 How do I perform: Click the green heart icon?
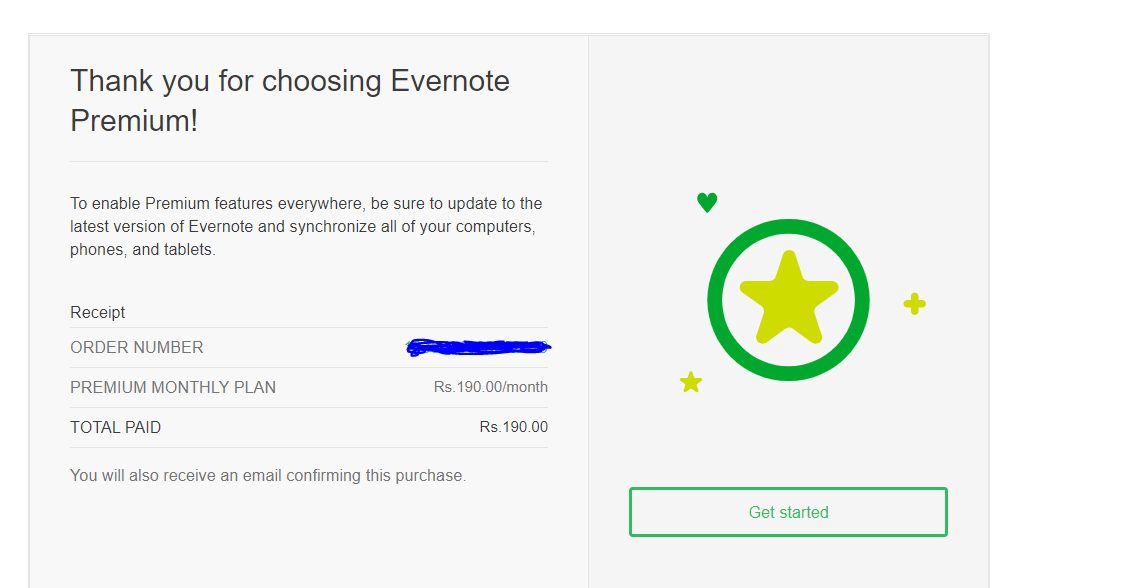pos(707,203)
